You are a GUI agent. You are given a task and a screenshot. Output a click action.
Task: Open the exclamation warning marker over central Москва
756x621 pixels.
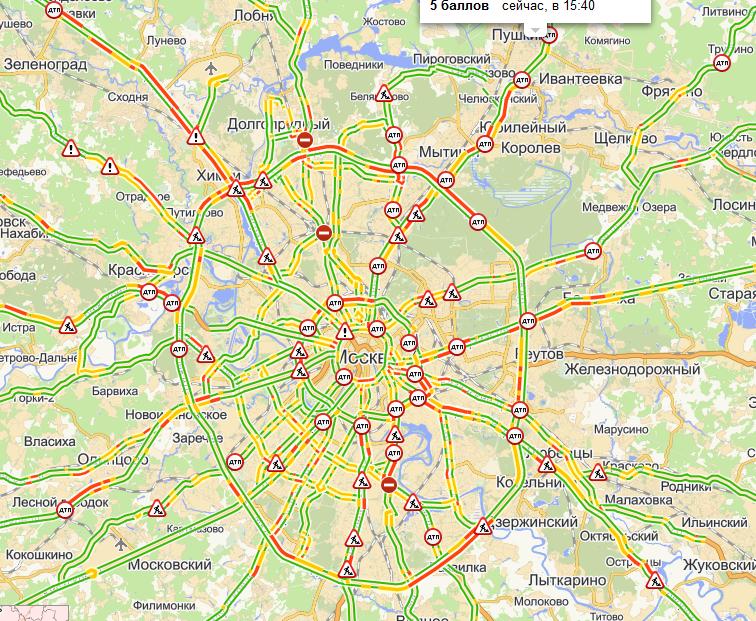(x=345, y=332)
